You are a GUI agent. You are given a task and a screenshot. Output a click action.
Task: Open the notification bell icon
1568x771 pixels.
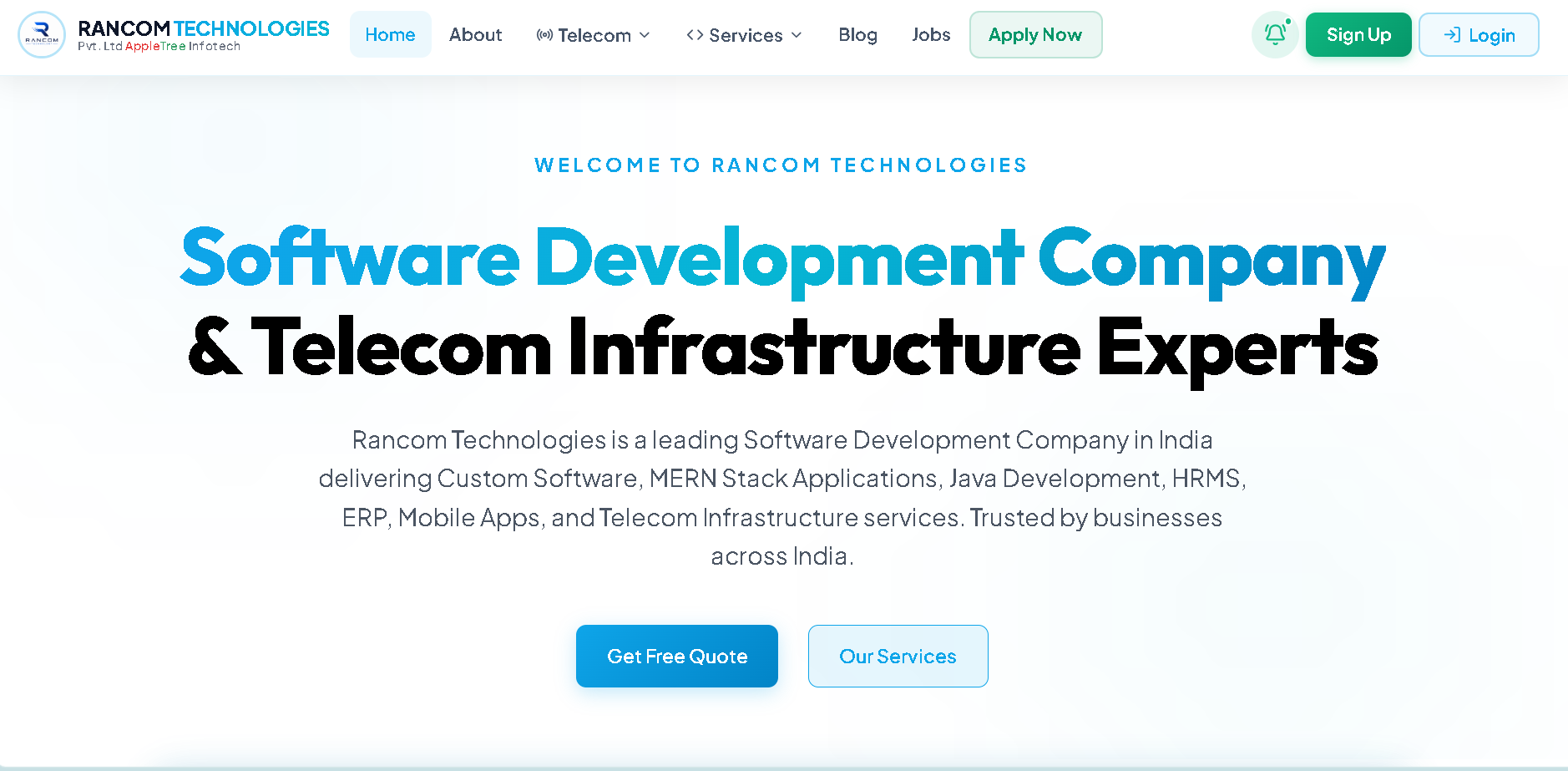1275,34
